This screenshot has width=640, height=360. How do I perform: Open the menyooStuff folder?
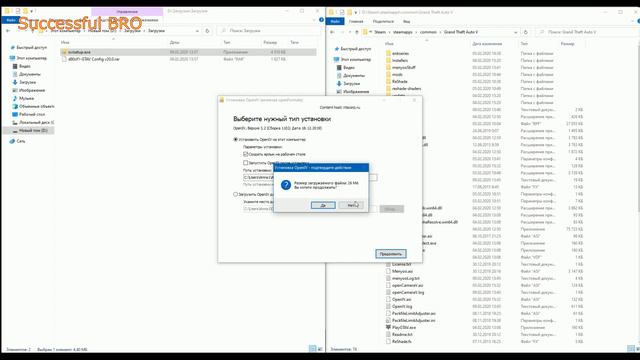click(404, 67)
